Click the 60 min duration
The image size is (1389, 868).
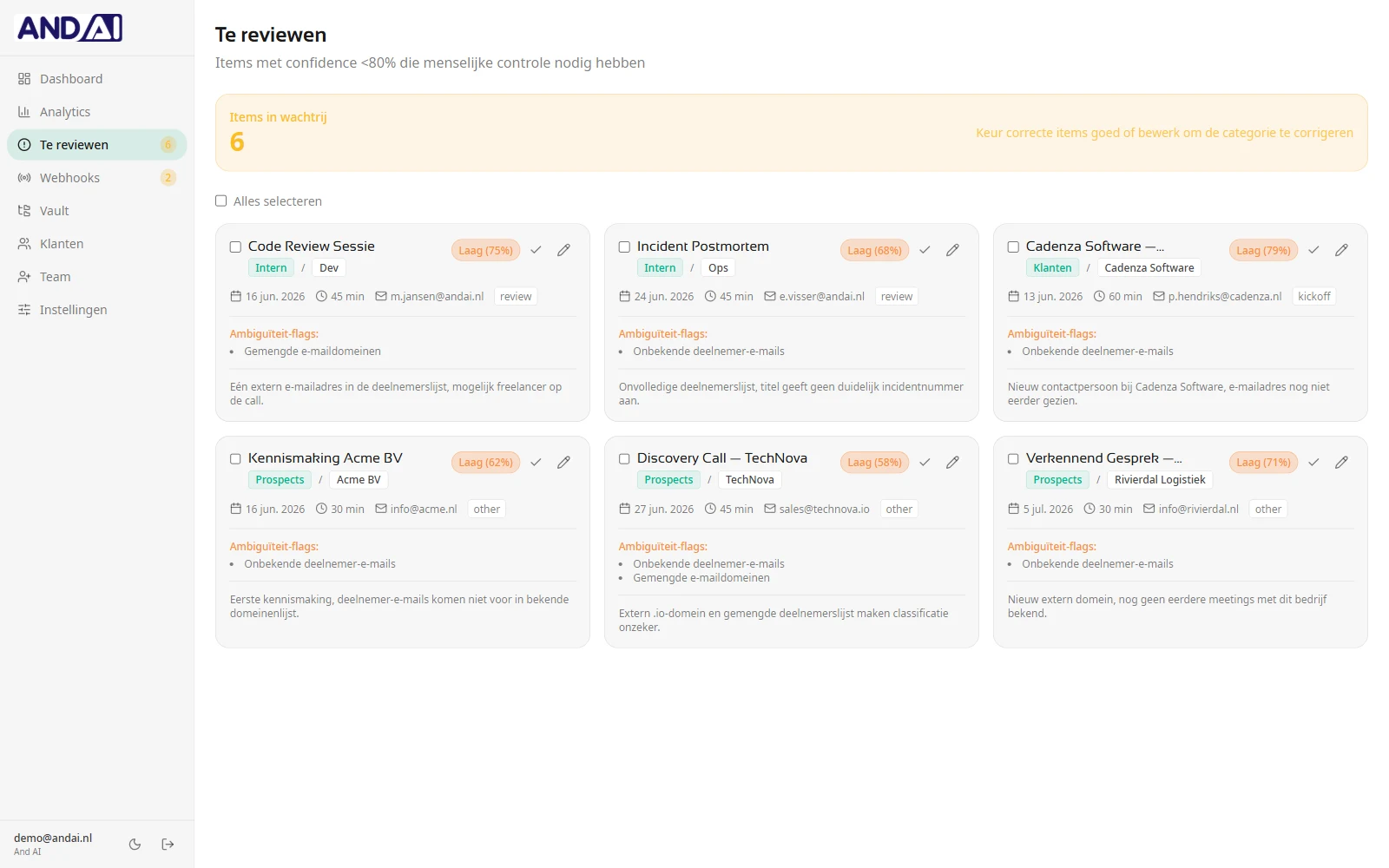(1125, 297)
